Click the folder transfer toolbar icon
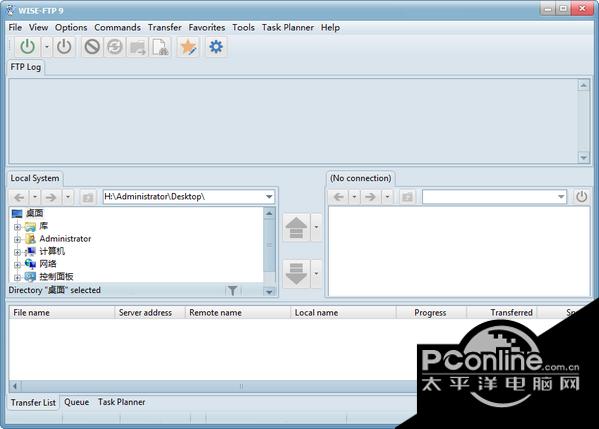Screen dimensions: 599x429 [138, 47]
